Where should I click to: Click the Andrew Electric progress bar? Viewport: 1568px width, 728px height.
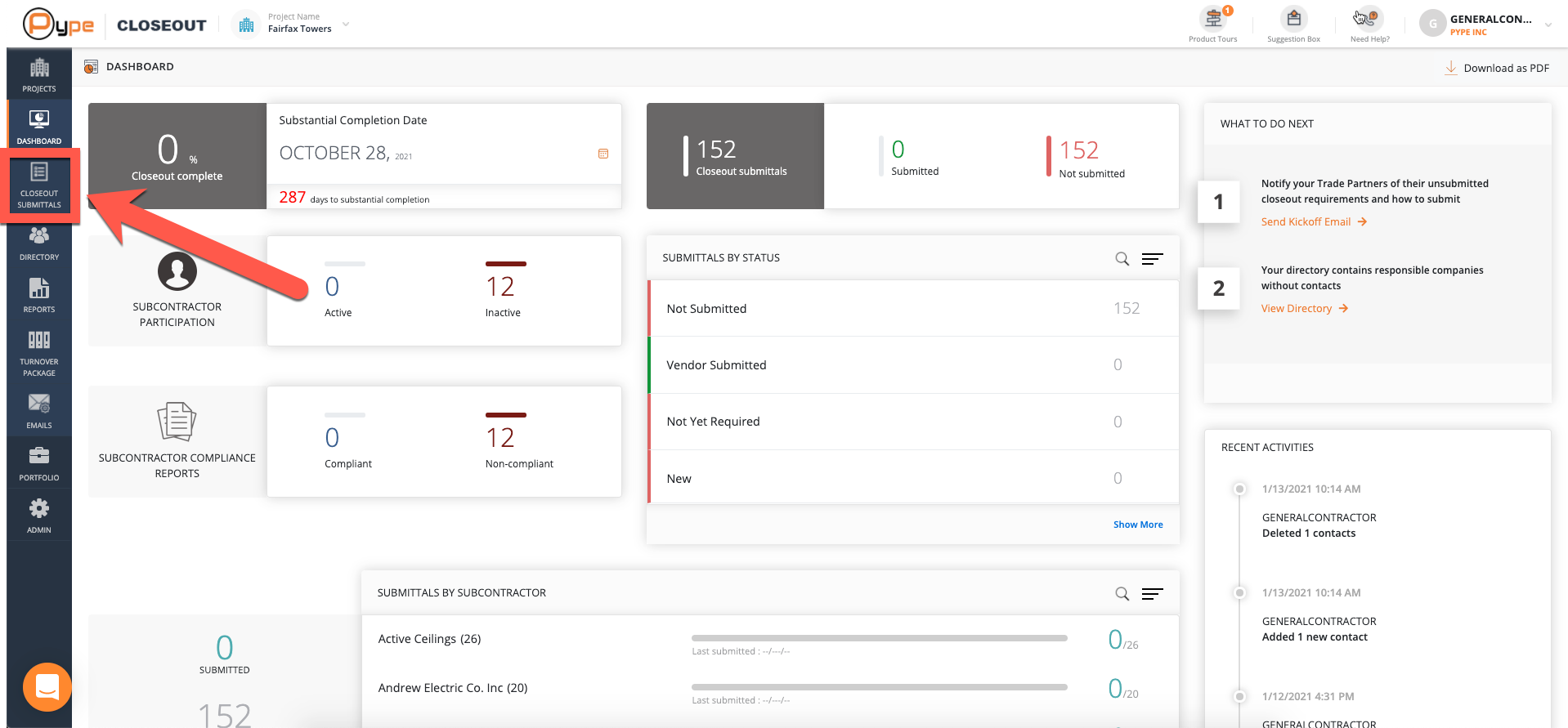(x=880, y=687)
